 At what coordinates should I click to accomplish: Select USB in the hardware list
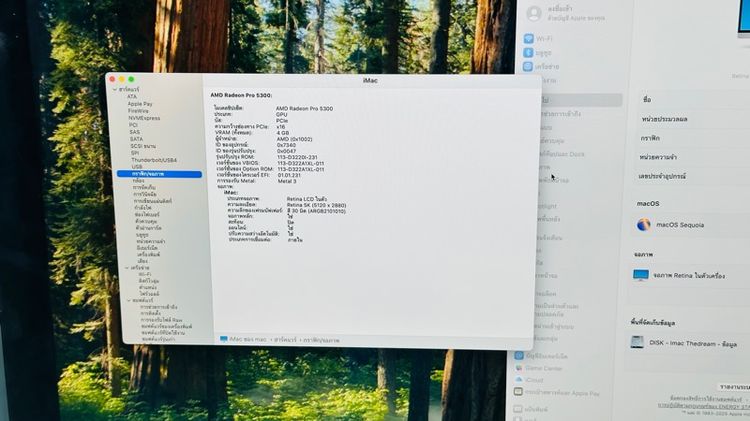tap(137, 167)
